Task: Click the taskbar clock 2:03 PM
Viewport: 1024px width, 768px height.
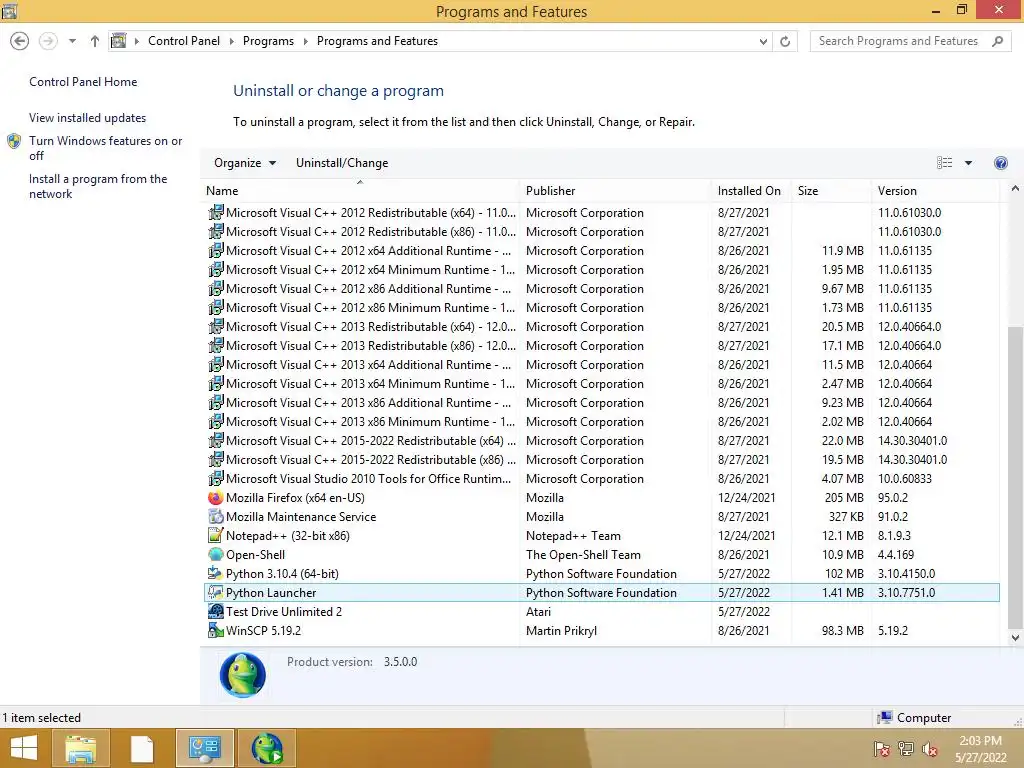Action: tap(980, 749)
